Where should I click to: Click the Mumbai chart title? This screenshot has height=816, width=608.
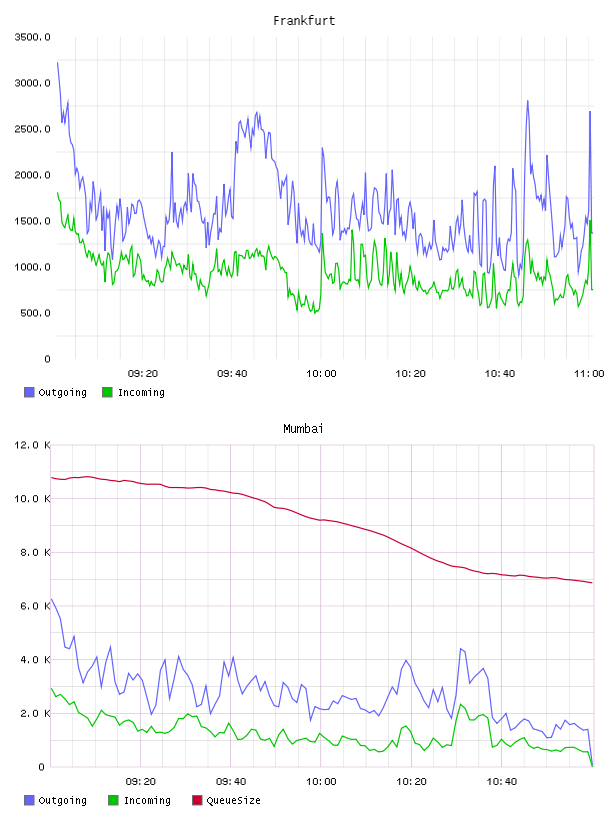pos(303,429)
